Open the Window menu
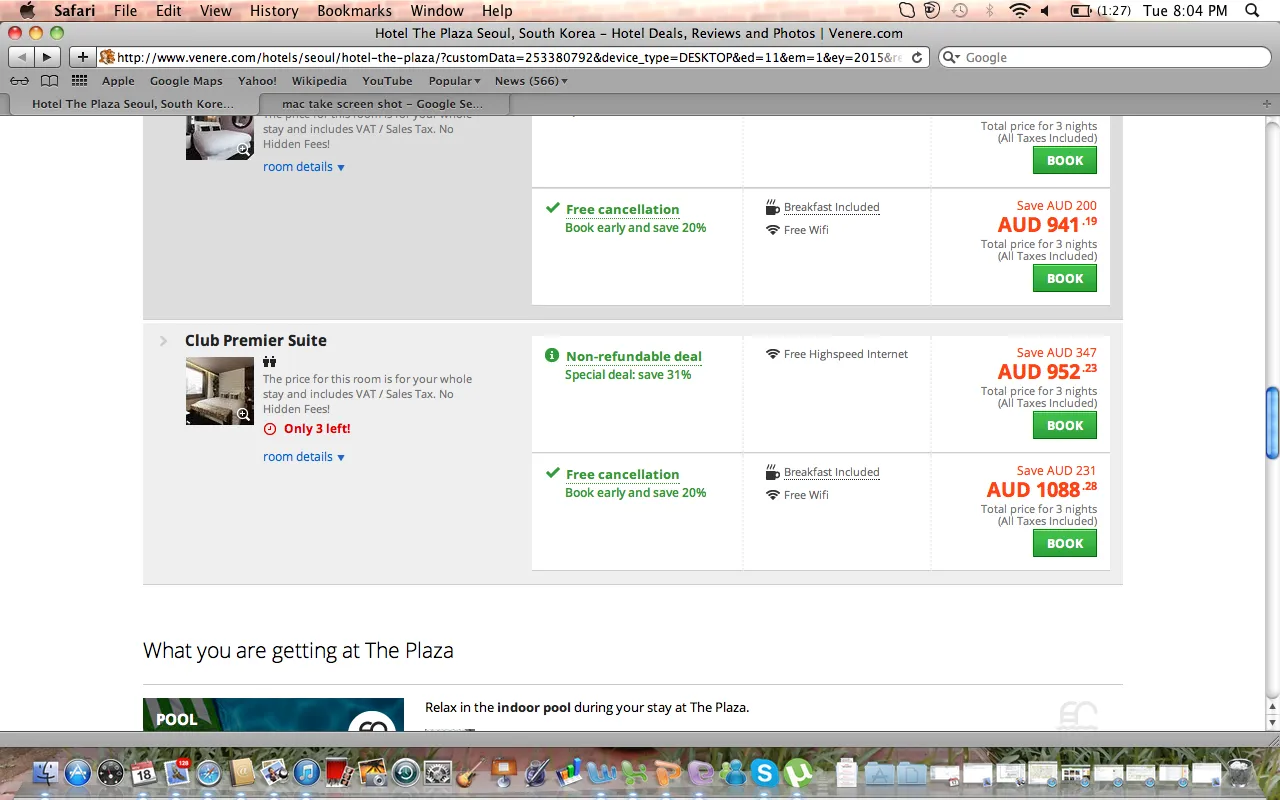 click(x=437, y=11)
